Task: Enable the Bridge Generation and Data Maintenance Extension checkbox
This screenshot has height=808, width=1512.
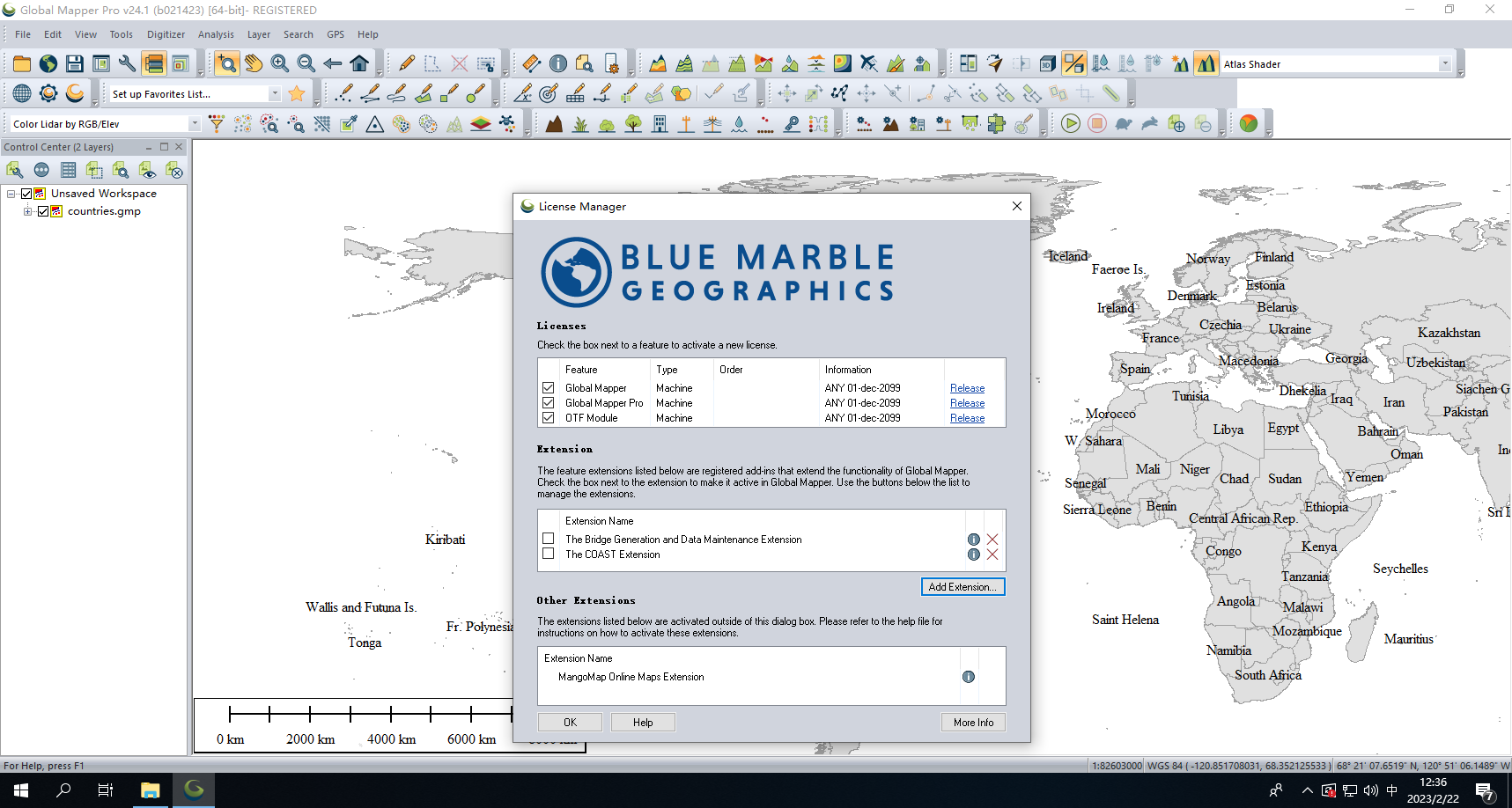Action: [x=549, y=539]
